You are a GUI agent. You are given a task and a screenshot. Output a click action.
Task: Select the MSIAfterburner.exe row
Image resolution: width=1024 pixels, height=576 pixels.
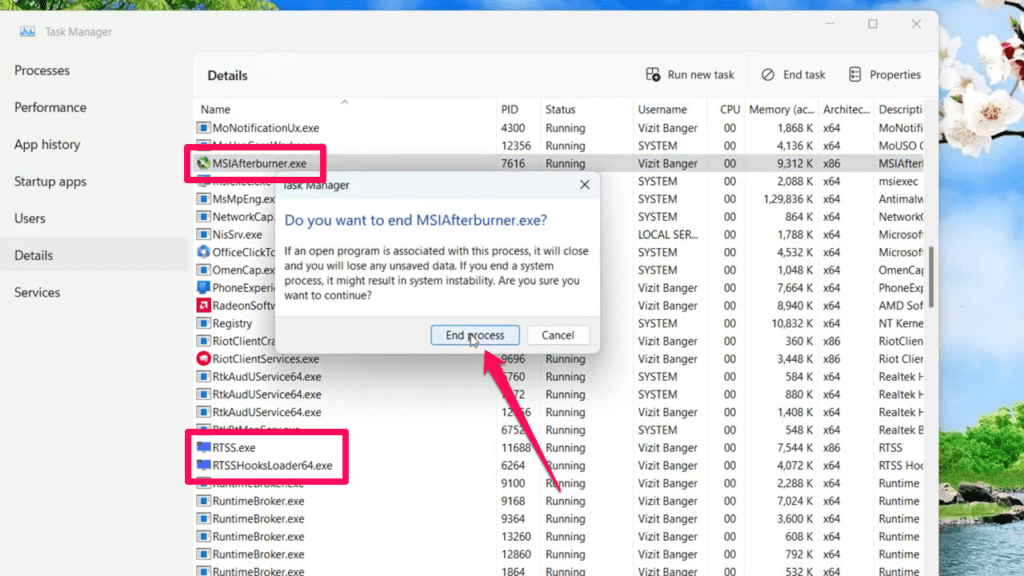click(x=560, y=163)
